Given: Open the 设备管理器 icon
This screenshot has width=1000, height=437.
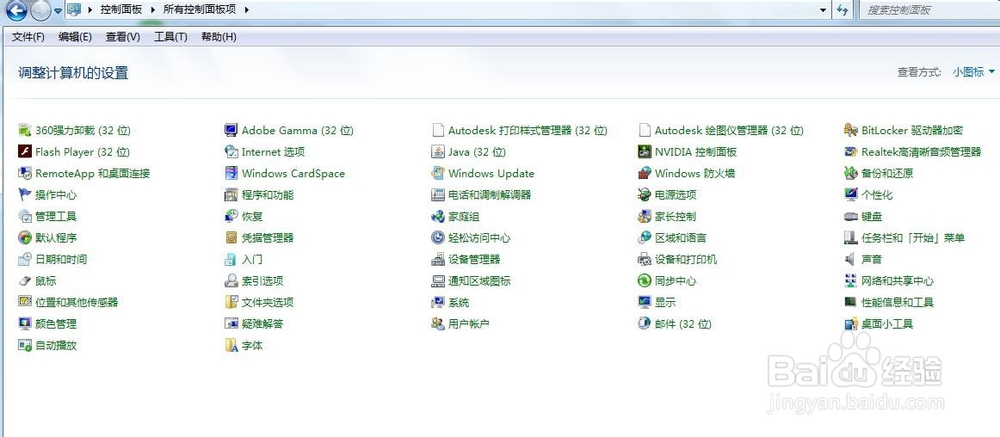Looking at the screenshot, I should tap(438, 259).
